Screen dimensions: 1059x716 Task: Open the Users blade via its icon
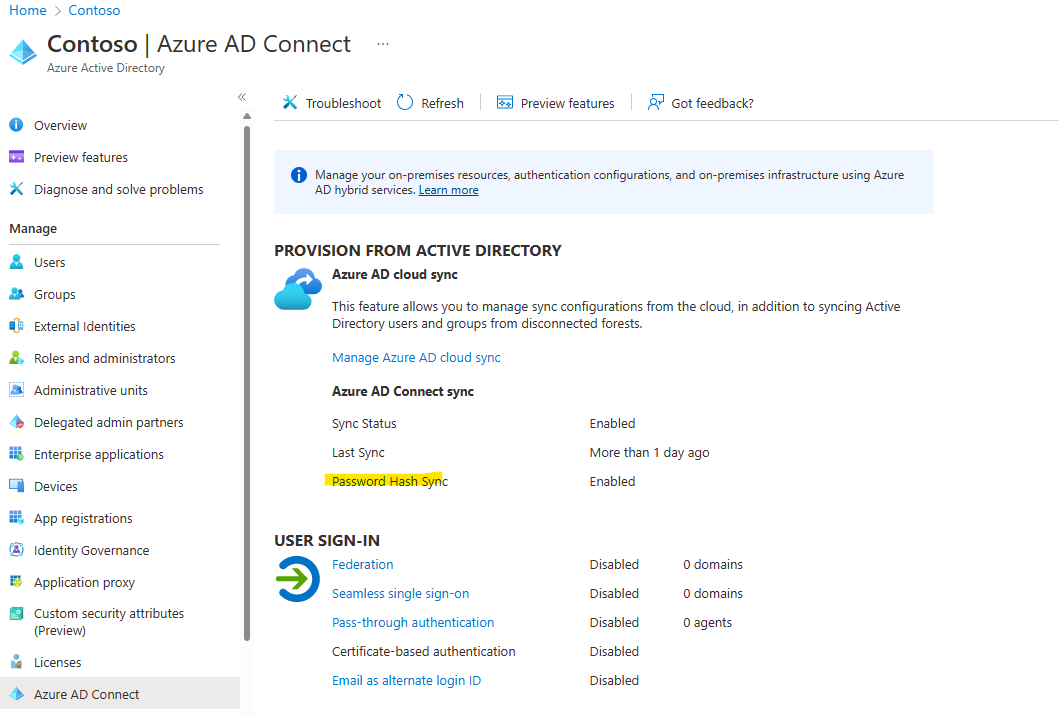[x=22, y=262]
